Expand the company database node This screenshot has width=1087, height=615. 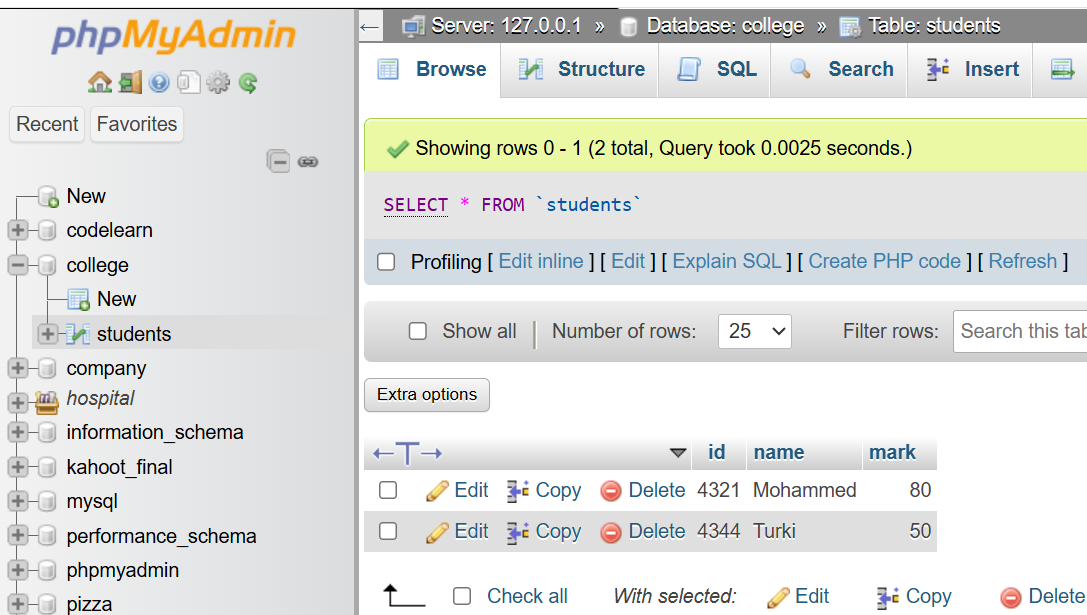[x=18, y=367]
